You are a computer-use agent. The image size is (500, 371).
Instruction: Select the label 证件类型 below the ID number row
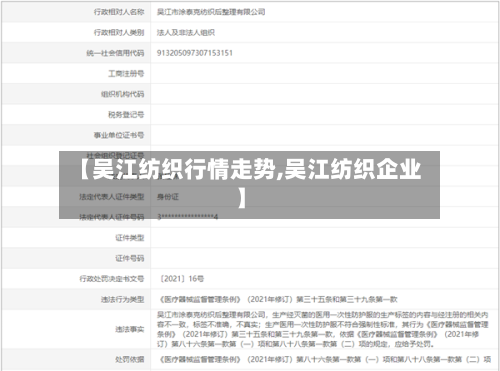coord(130,238)
